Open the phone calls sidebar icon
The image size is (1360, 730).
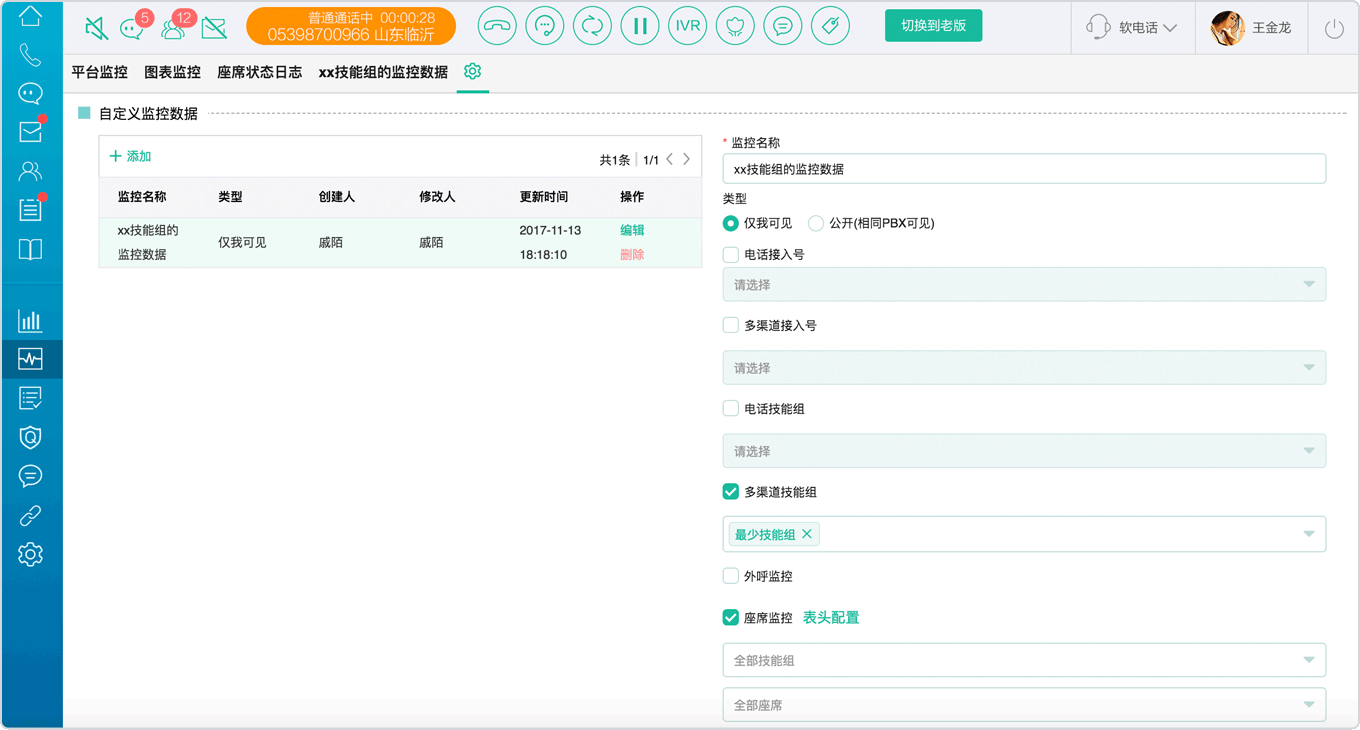(31, 55)
